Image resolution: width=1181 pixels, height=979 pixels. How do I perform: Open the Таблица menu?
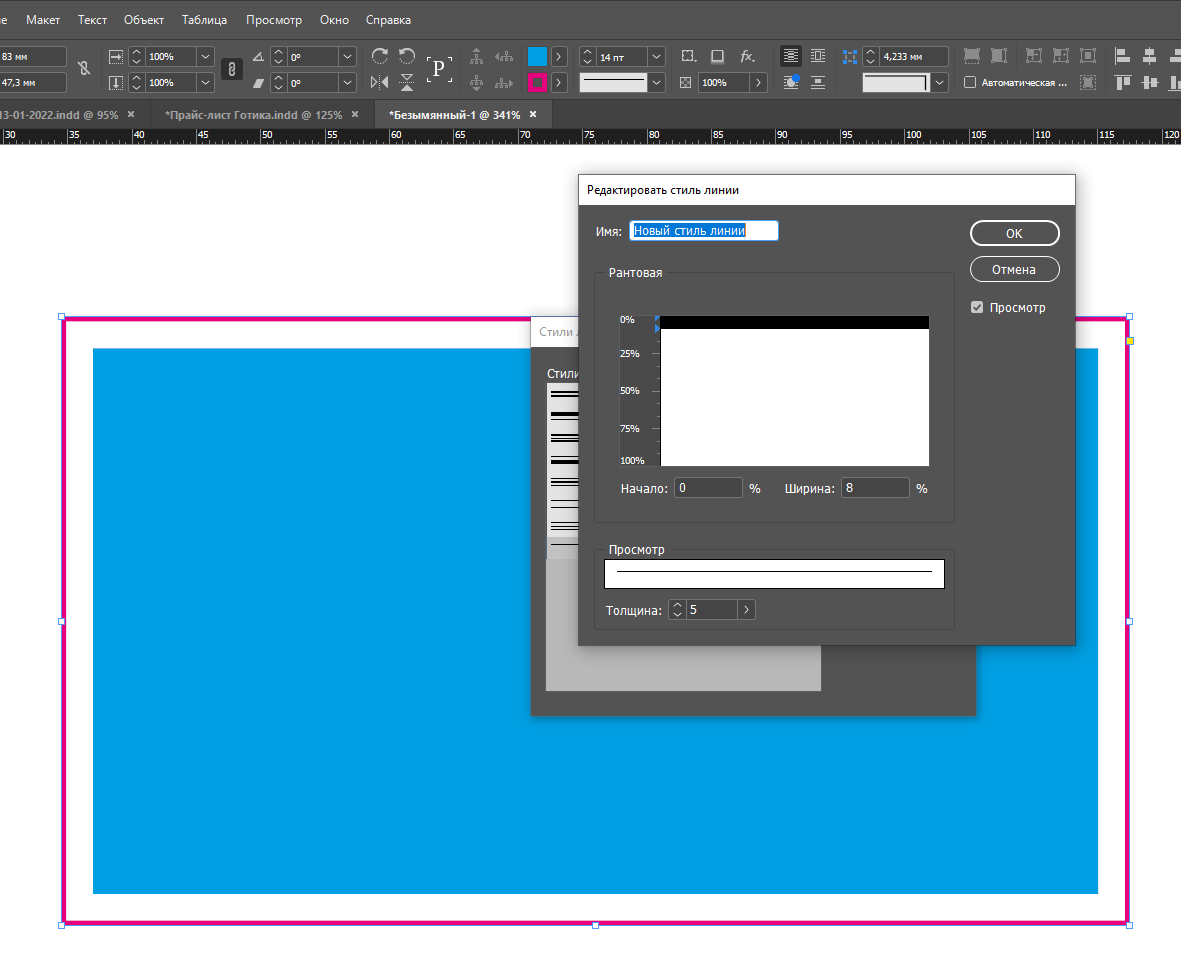click(204, 20)
